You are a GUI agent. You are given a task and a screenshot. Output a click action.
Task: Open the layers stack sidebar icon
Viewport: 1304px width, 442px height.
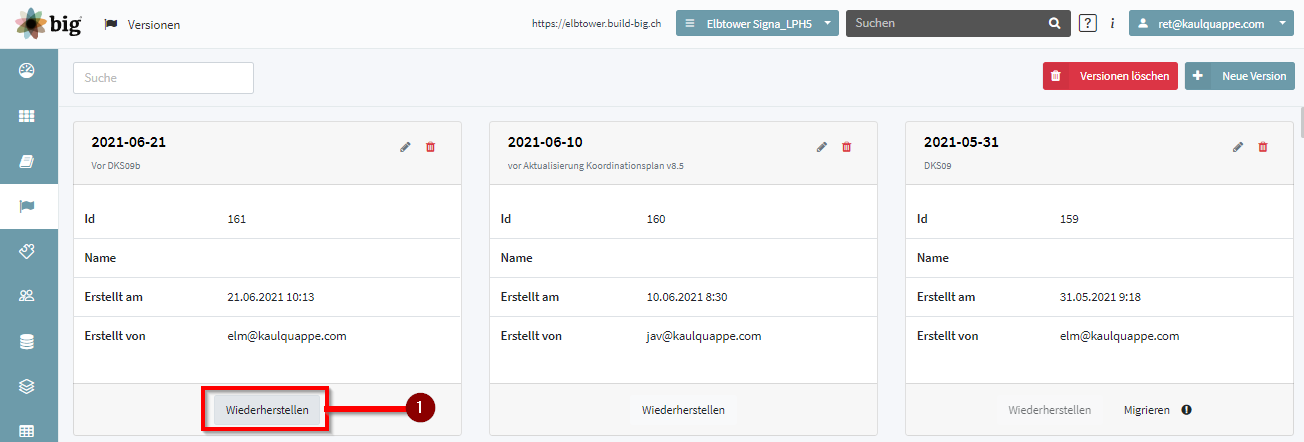tap(28, 386)
